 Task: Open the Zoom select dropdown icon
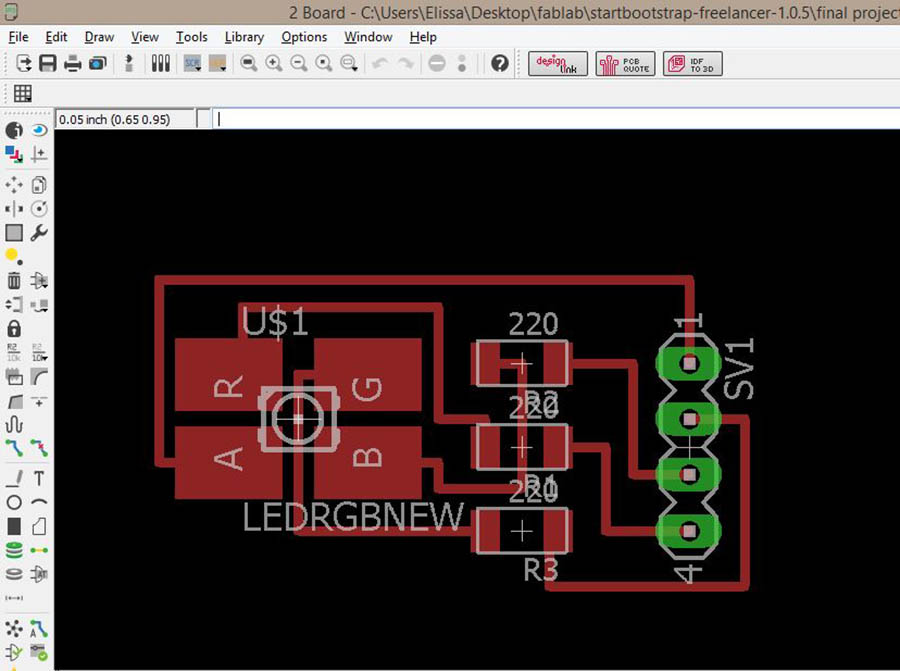349,63
